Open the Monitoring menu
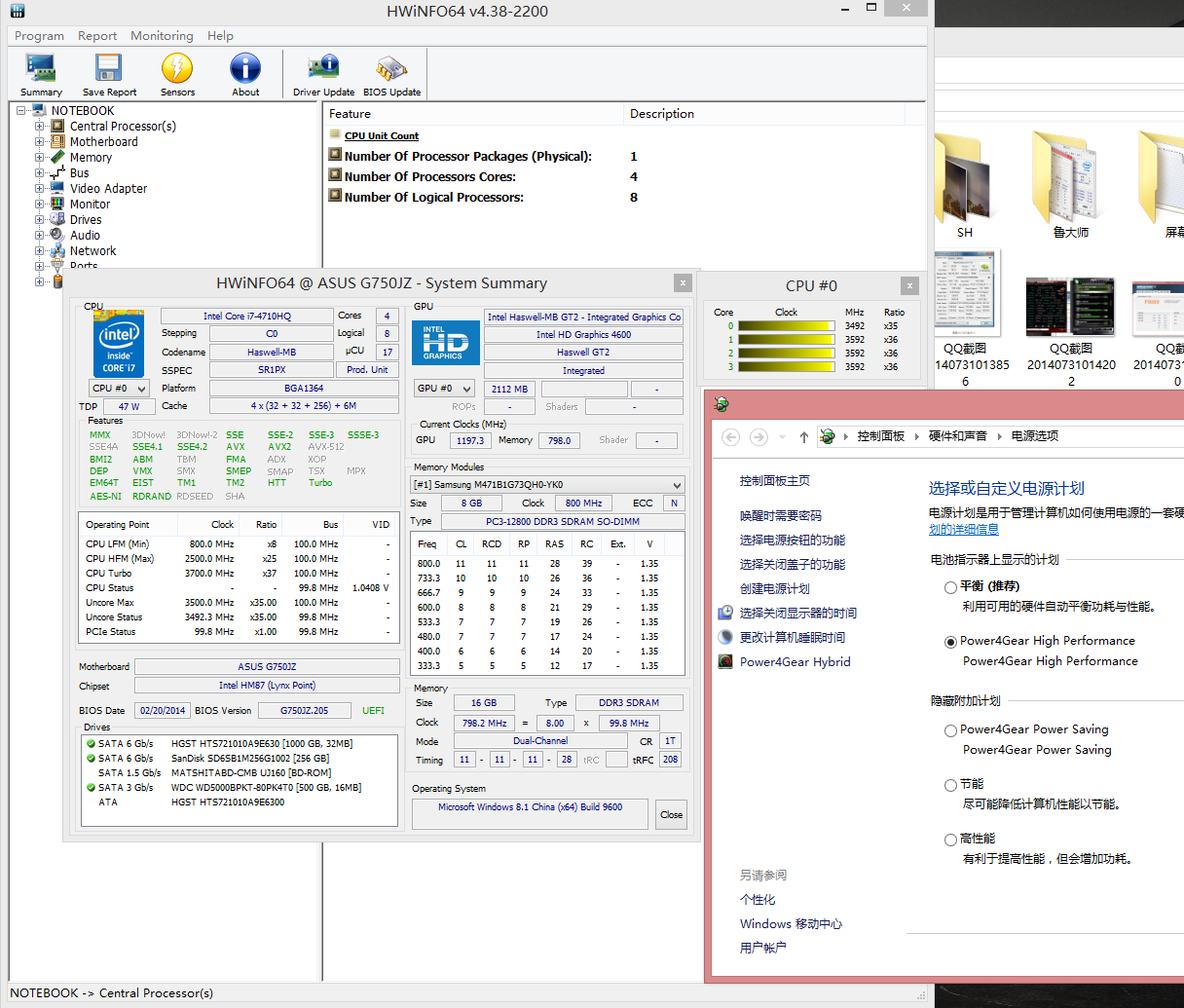Screen dimensions: 1184x1008 (x=162, y=36)
